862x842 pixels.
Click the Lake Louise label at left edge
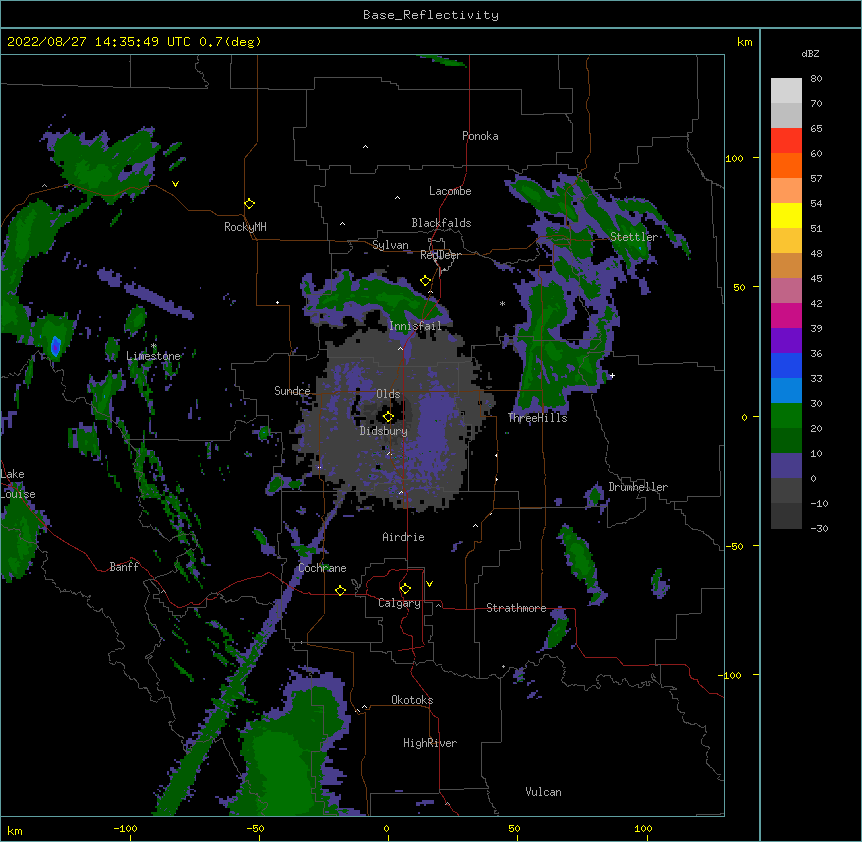(x=17, y=484)
